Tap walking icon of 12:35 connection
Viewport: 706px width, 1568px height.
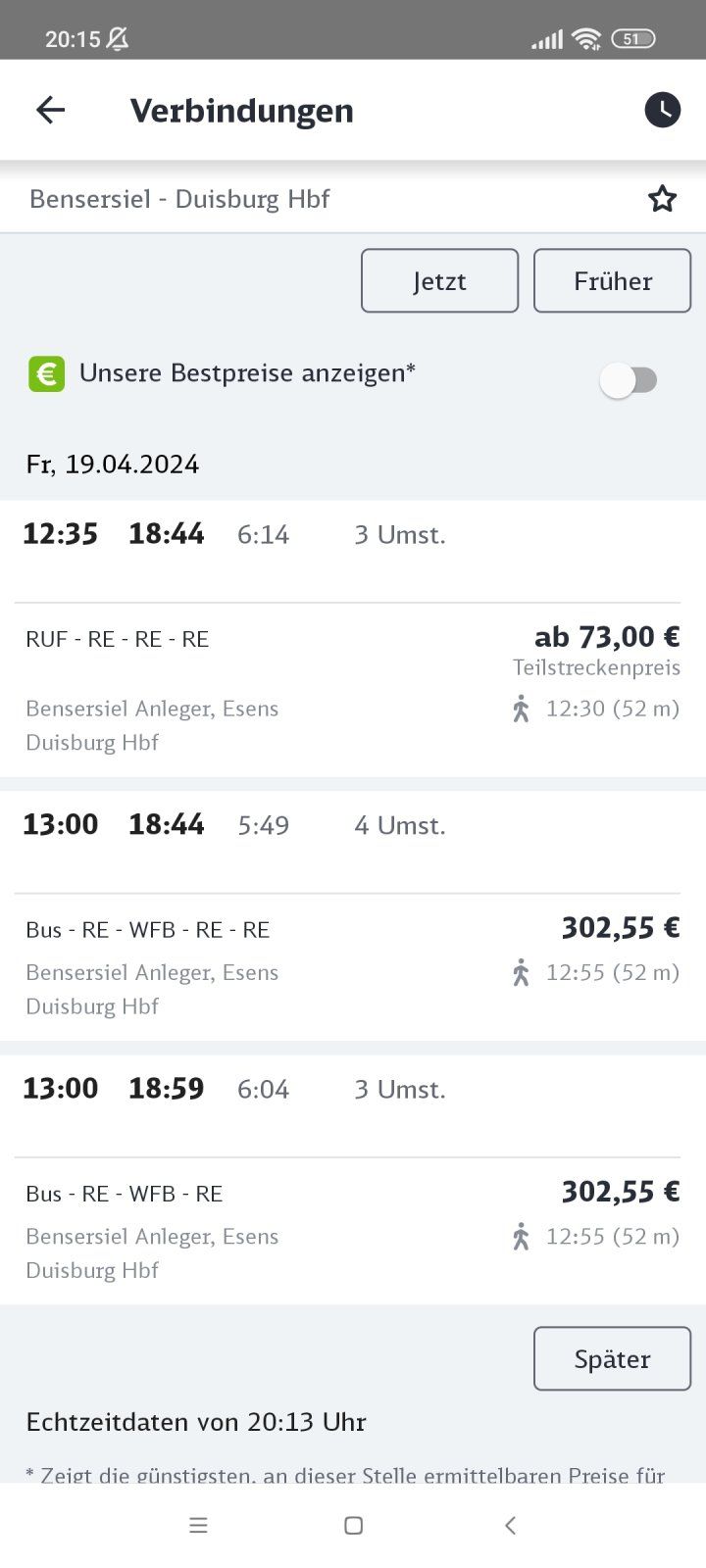pyautogui.click(x=521, y=709)
